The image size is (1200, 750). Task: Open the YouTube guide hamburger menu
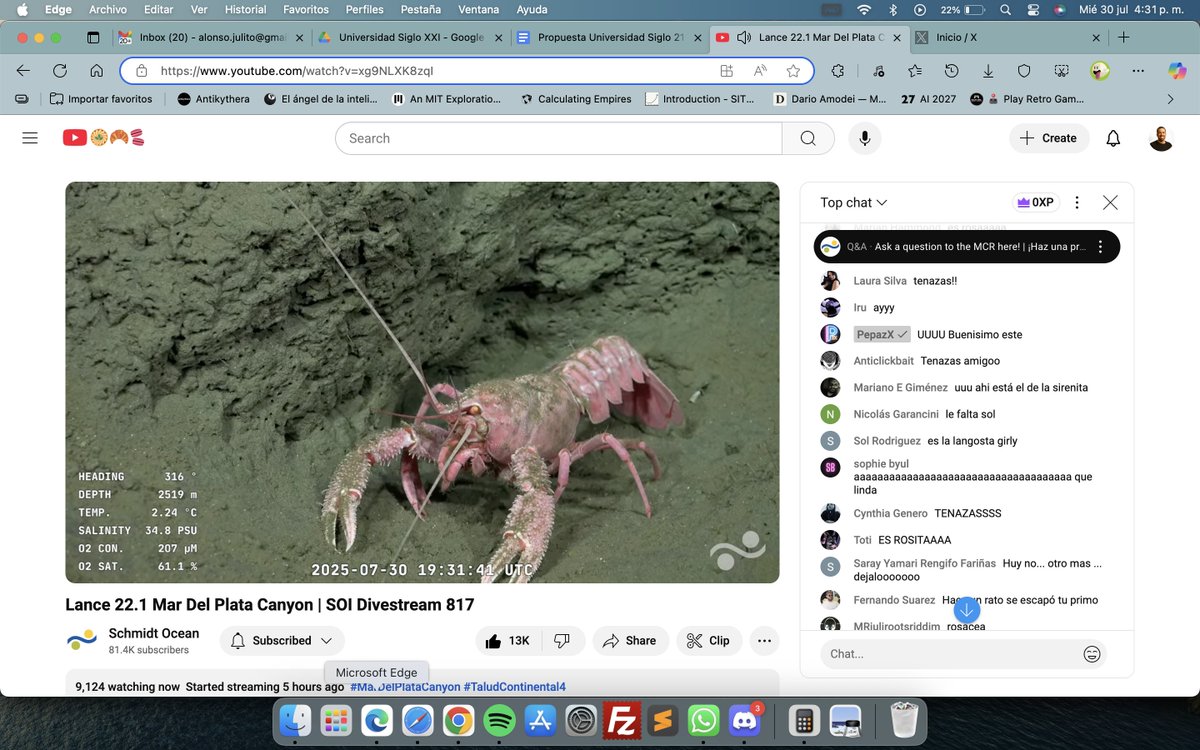click(30, 138)
